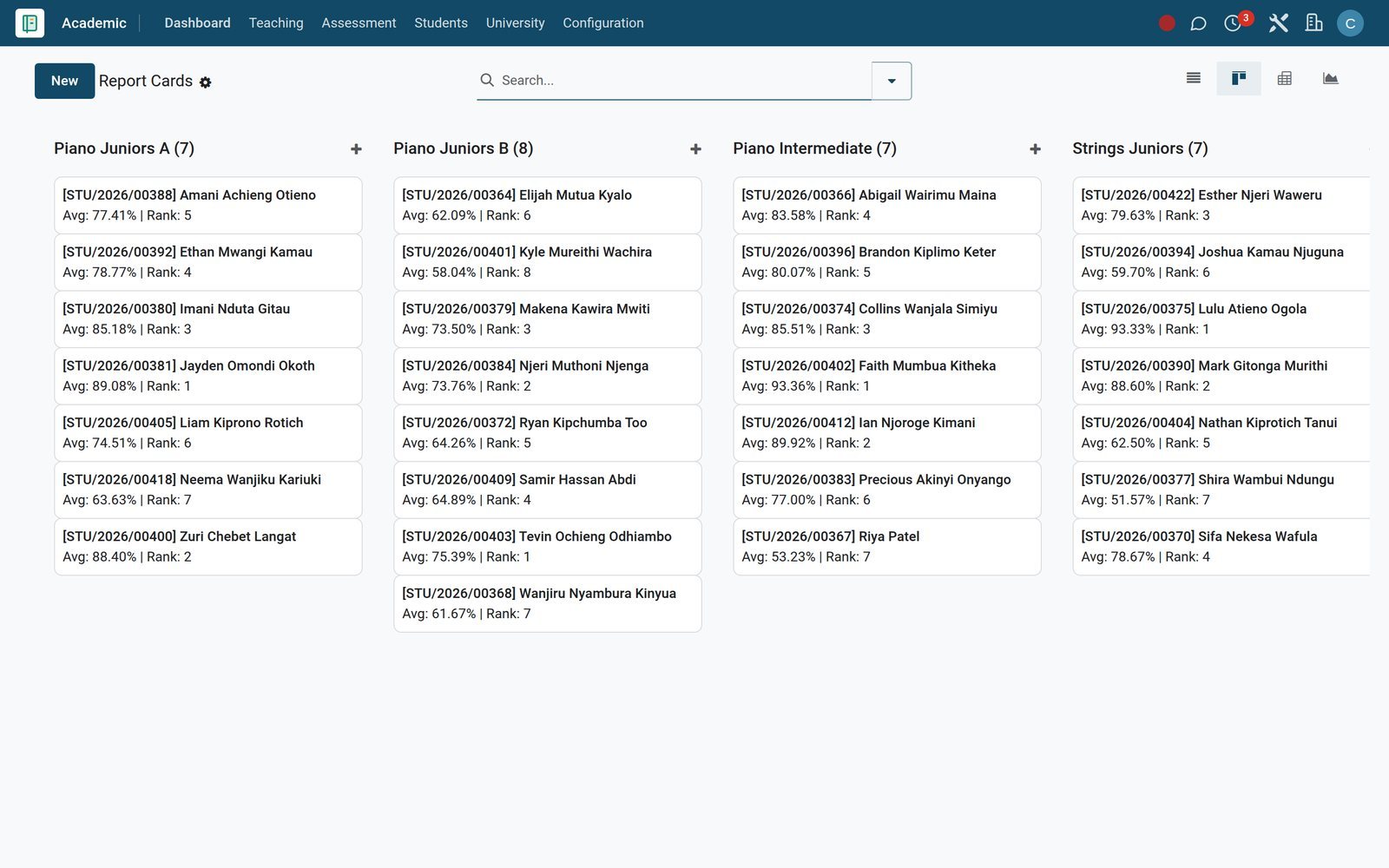Open the Teaching menu
This screenshot has height=868, width=1389.
coord(276,23)
